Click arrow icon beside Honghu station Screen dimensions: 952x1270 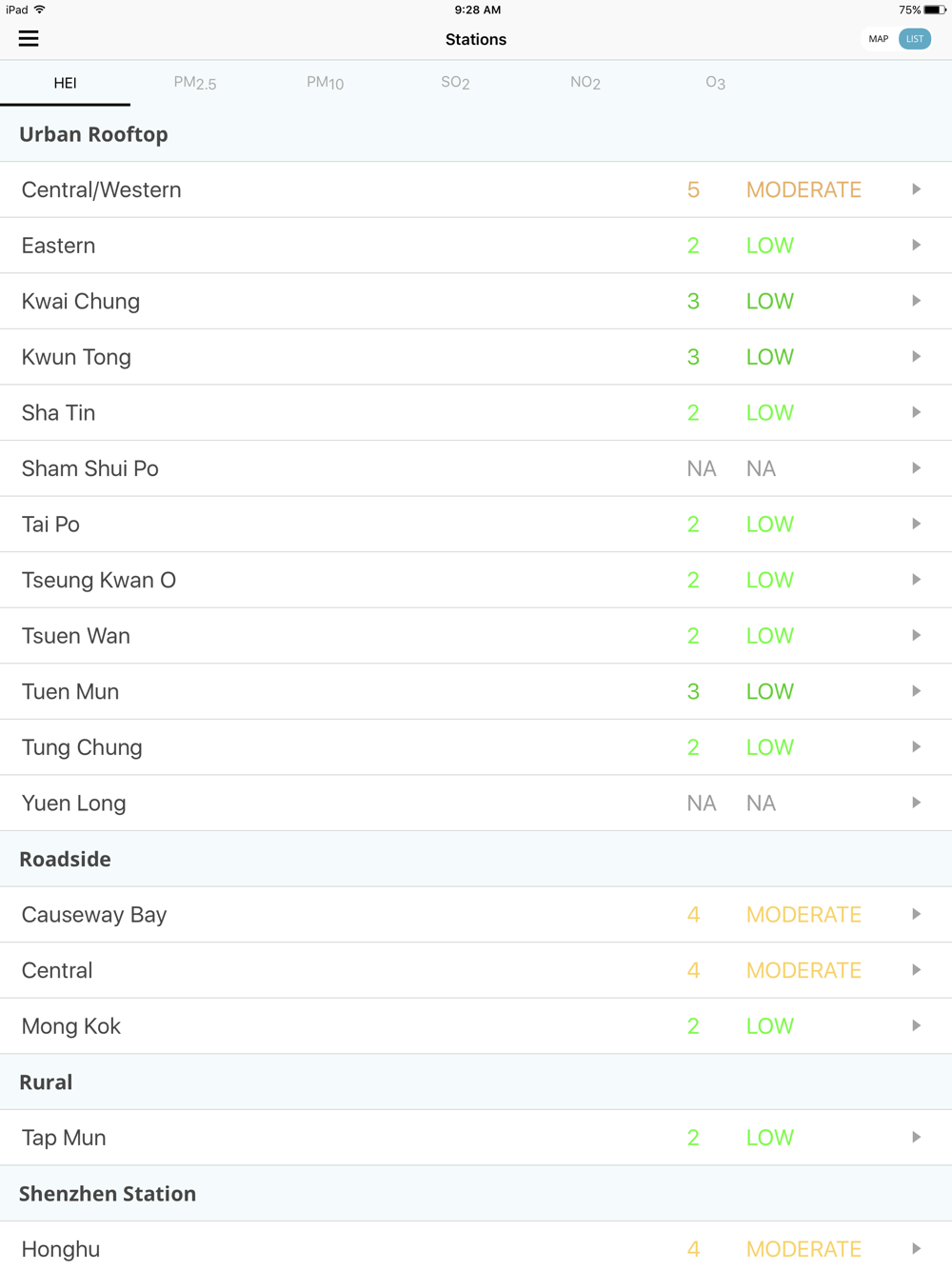[x=916, y=1248]
